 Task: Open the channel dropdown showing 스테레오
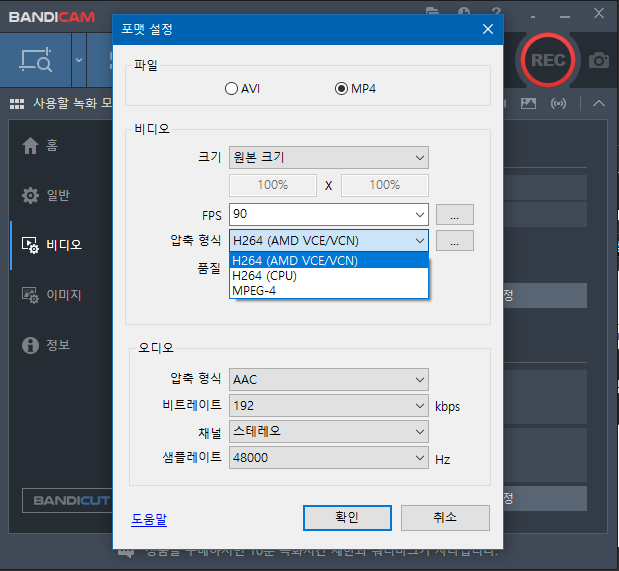[x=328, y=432]
